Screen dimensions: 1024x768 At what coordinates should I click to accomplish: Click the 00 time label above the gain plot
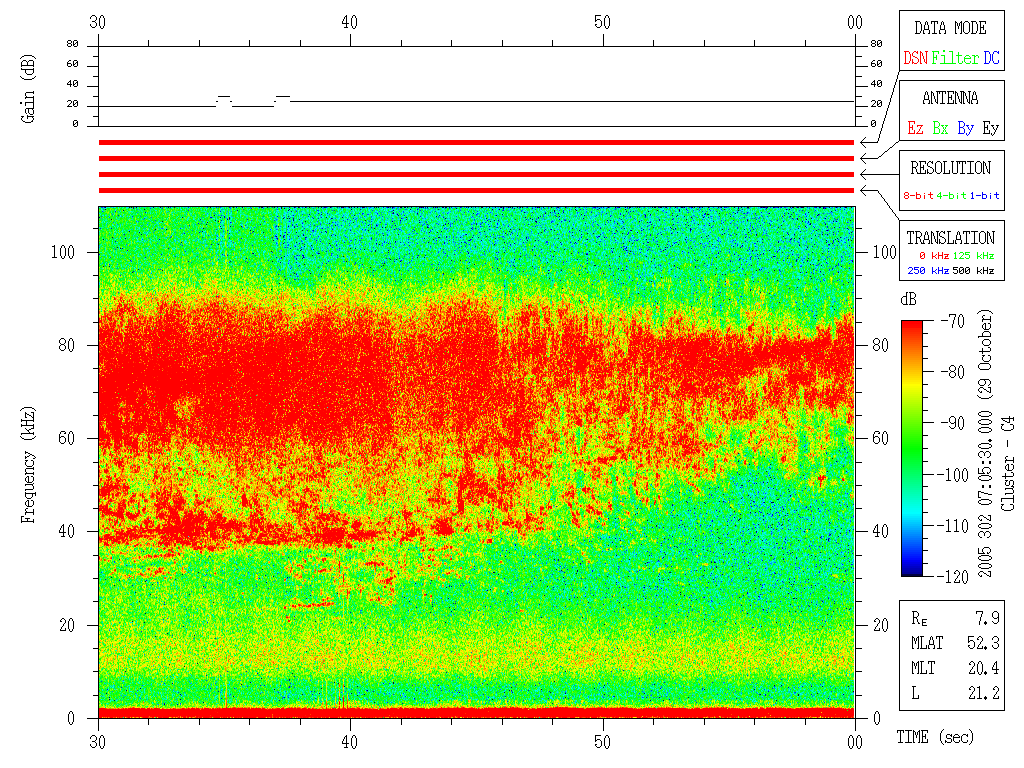855,23
